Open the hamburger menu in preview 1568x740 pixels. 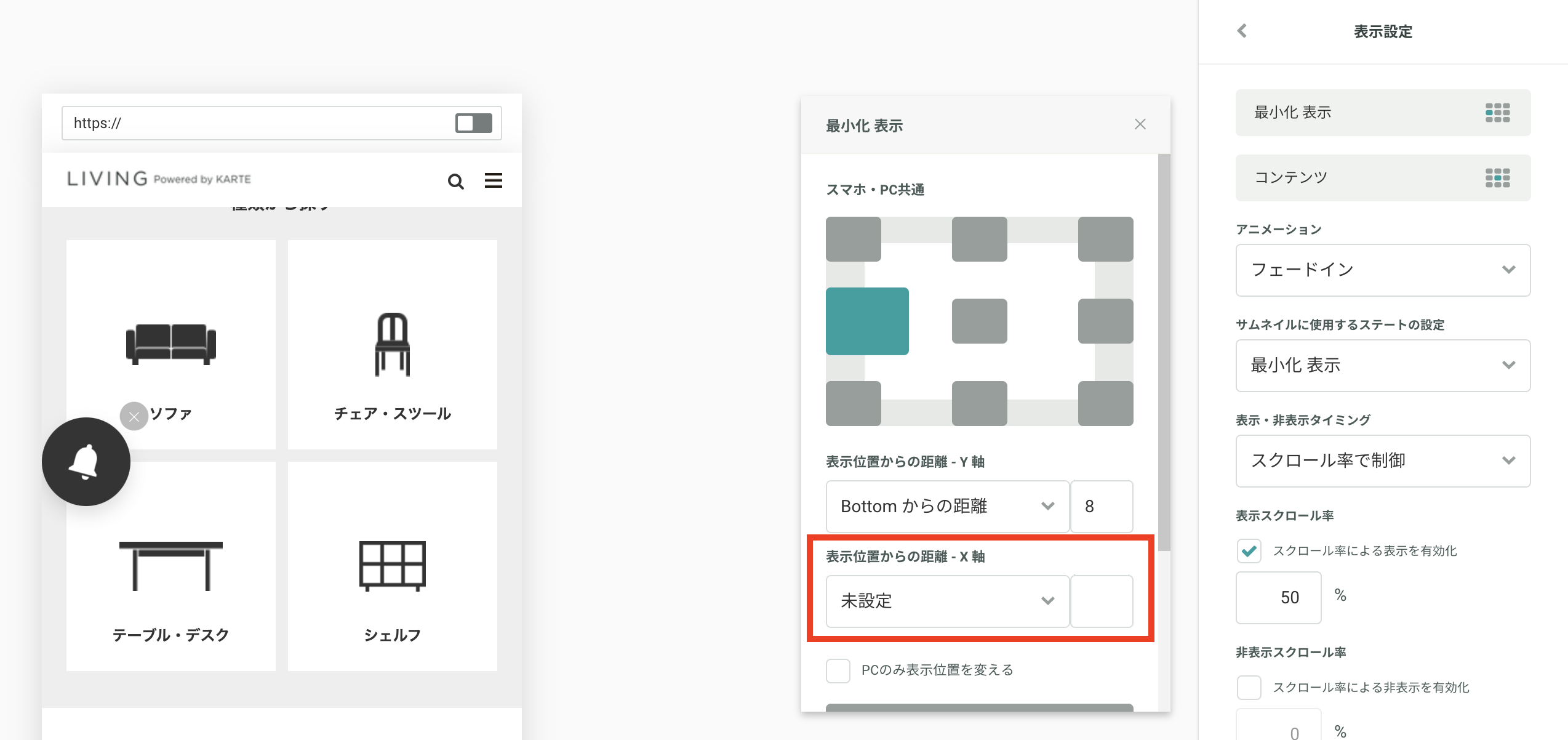[x=493, y=180]
